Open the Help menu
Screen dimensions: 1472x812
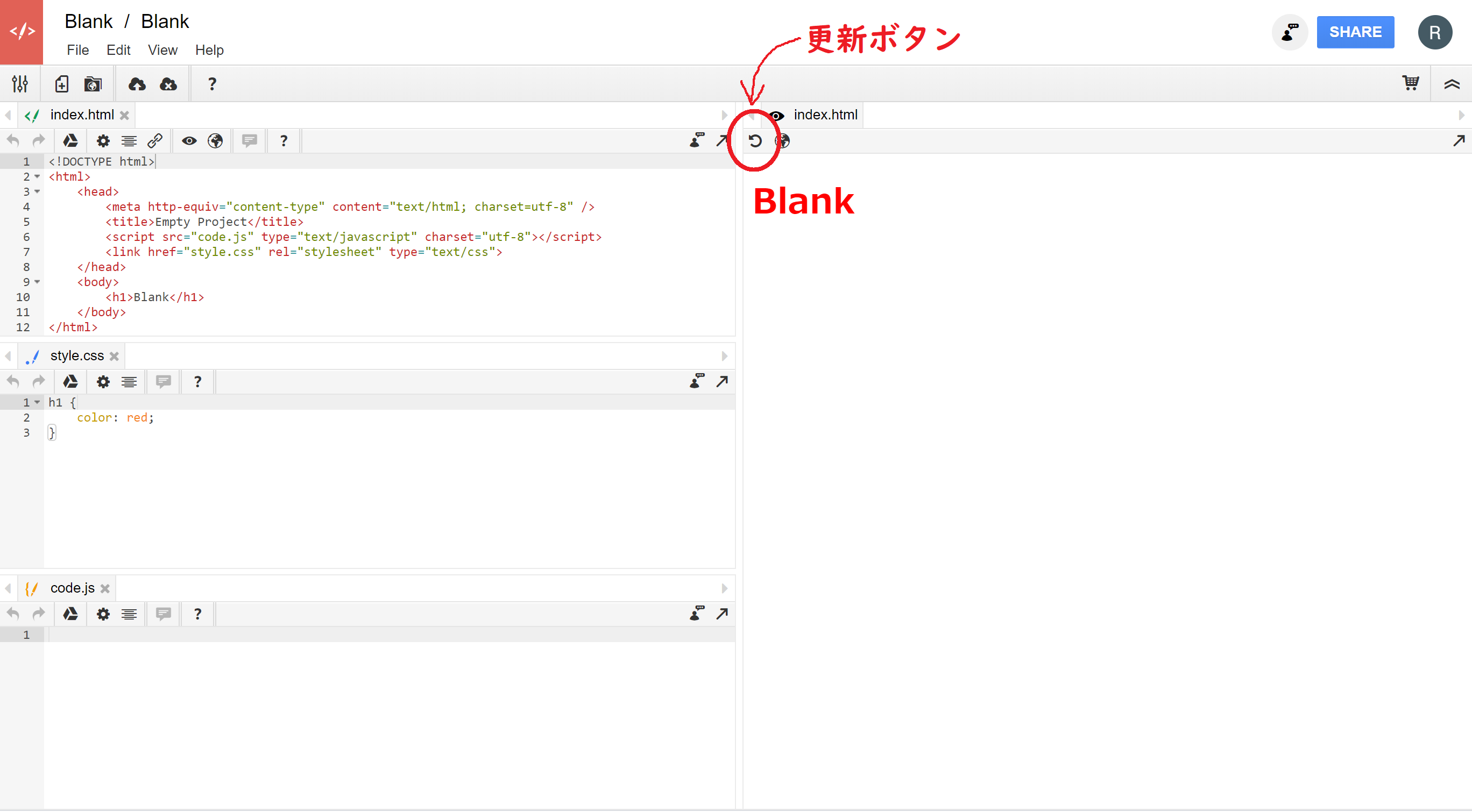pos(209,50)
